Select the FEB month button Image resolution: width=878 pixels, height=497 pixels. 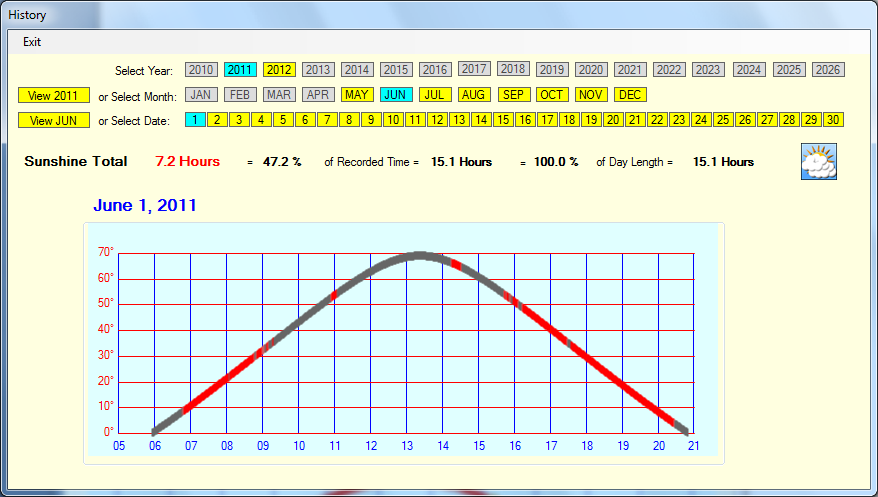tap(240, 95)
